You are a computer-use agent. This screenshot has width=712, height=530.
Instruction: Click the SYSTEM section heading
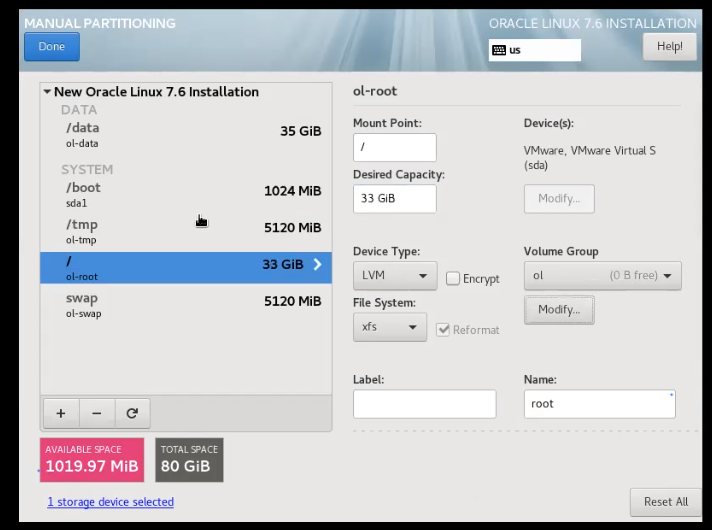pyautogui.click(x=87, y=169)
